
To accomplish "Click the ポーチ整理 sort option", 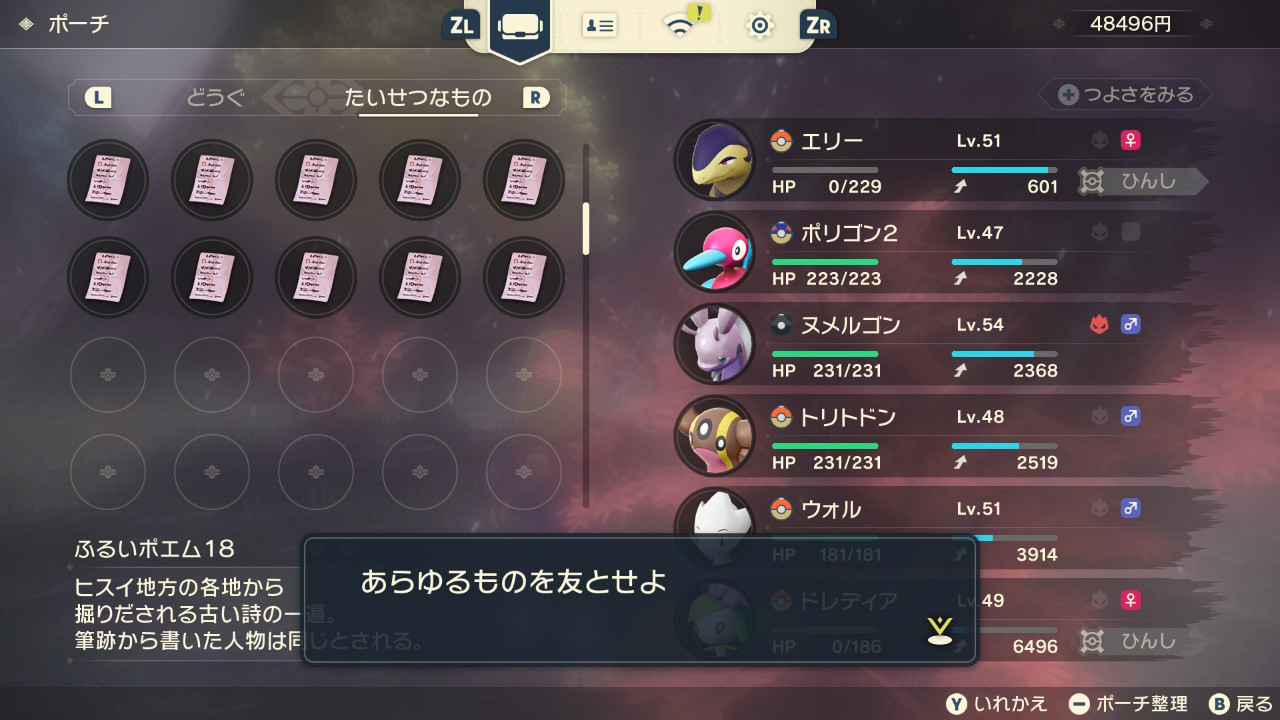I will click(1128, 703).
